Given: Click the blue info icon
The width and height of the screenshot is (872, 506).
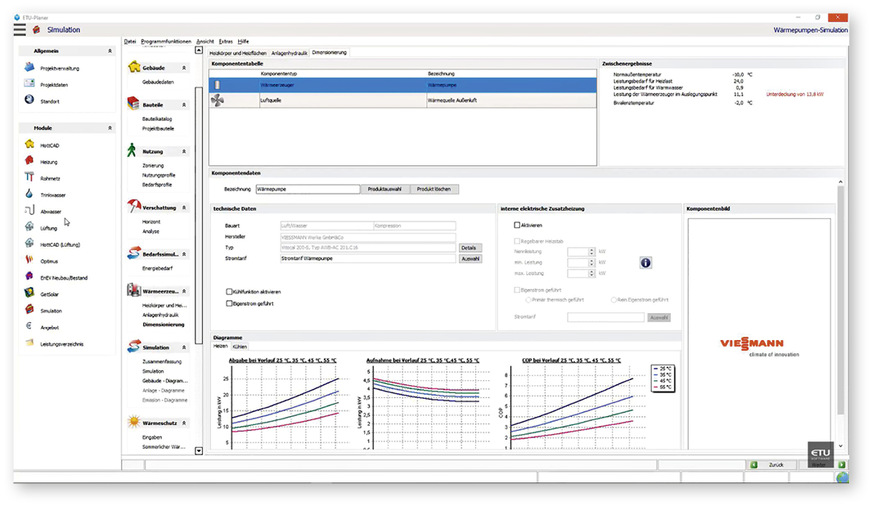Looking at the screenshot, I should (x=645, y=262).
